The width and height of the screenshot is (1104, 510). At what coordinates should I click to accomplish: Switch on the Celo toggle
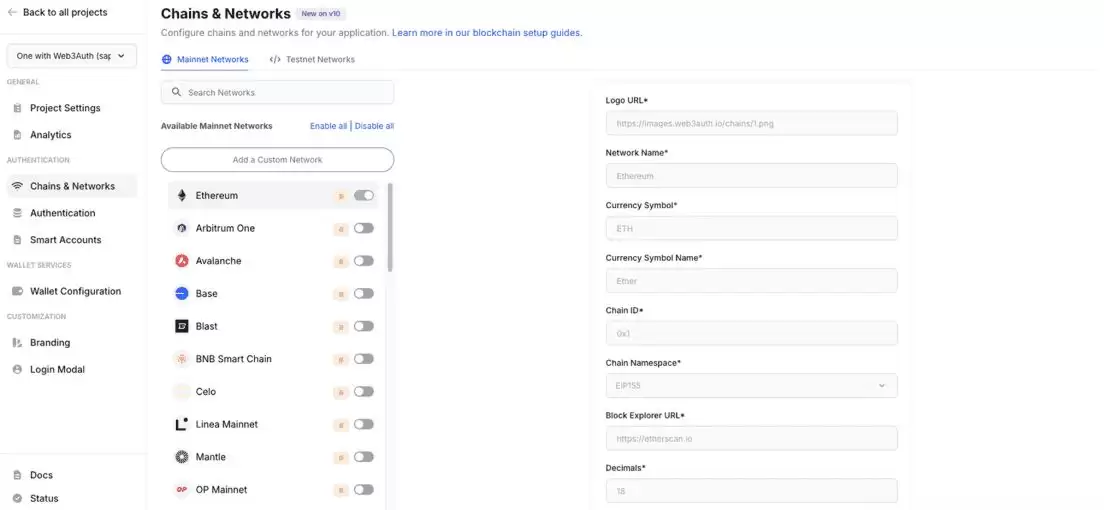(364, 392)
